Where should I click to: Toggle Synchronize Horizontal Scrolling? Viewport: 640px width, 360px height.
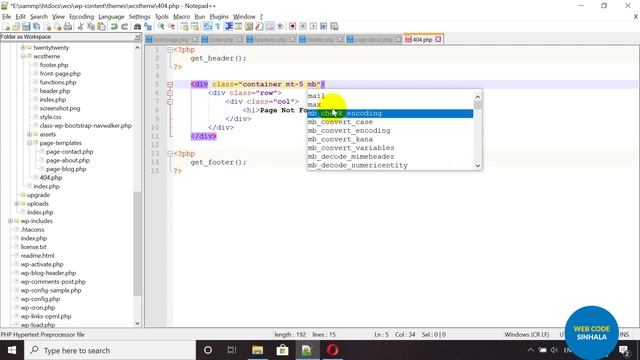[195, 27]
